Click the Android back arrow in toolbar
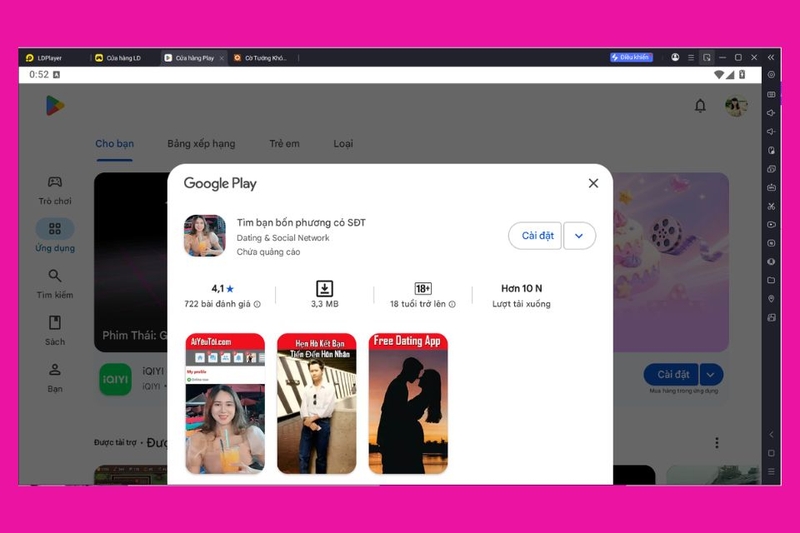The width and height of the screenshot is (800, 533). click(x=771, y=435)
